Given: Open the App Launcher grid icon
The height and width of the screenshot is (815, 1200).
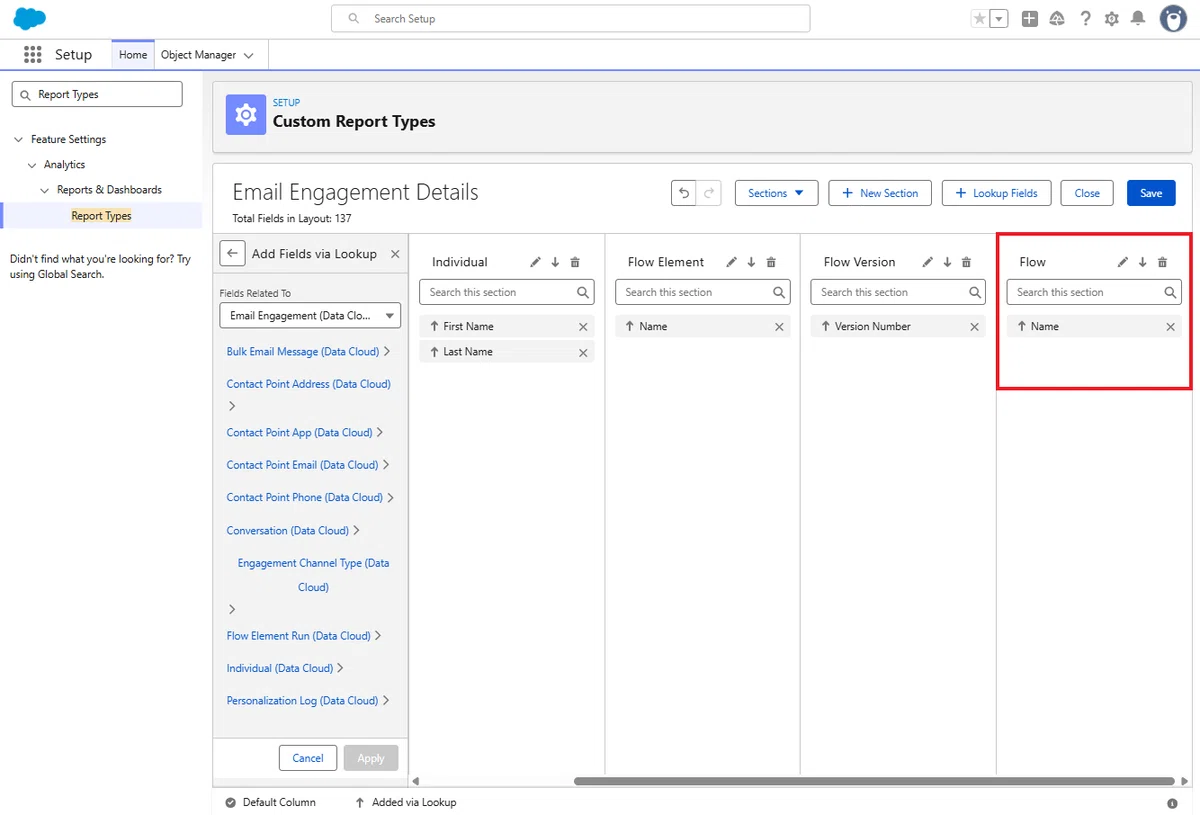Looking at the screenshot, I should coord(32,55).
